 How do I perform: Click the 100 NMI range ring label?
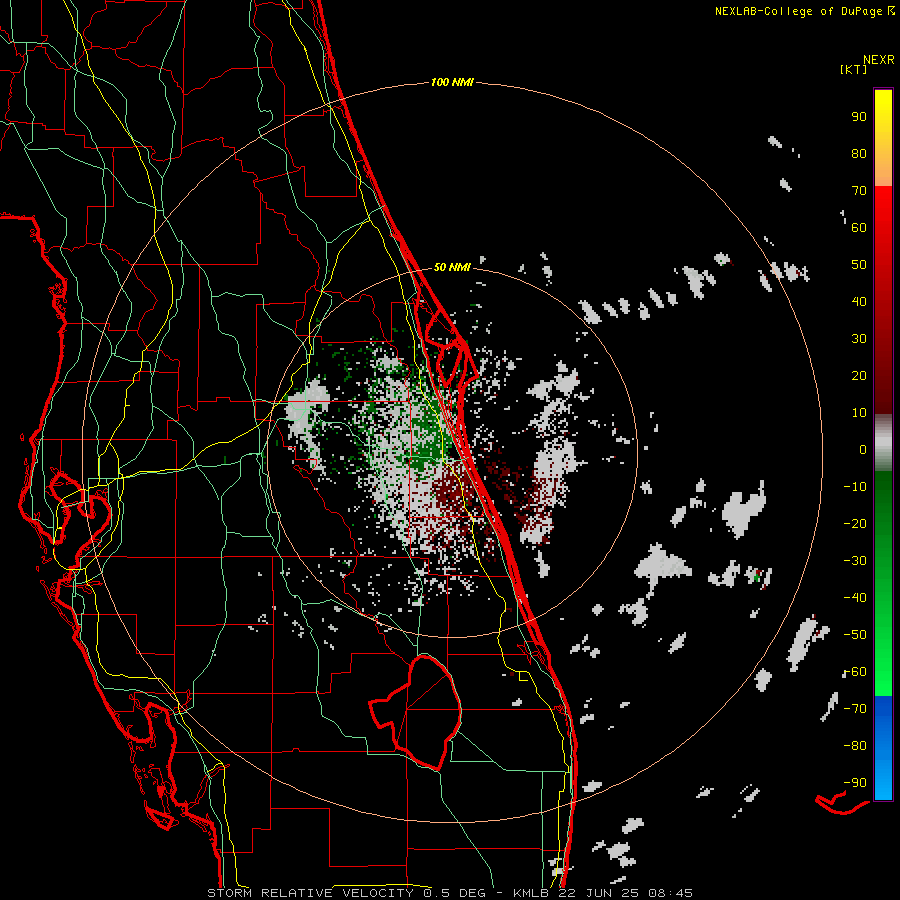tap(452, 82)
